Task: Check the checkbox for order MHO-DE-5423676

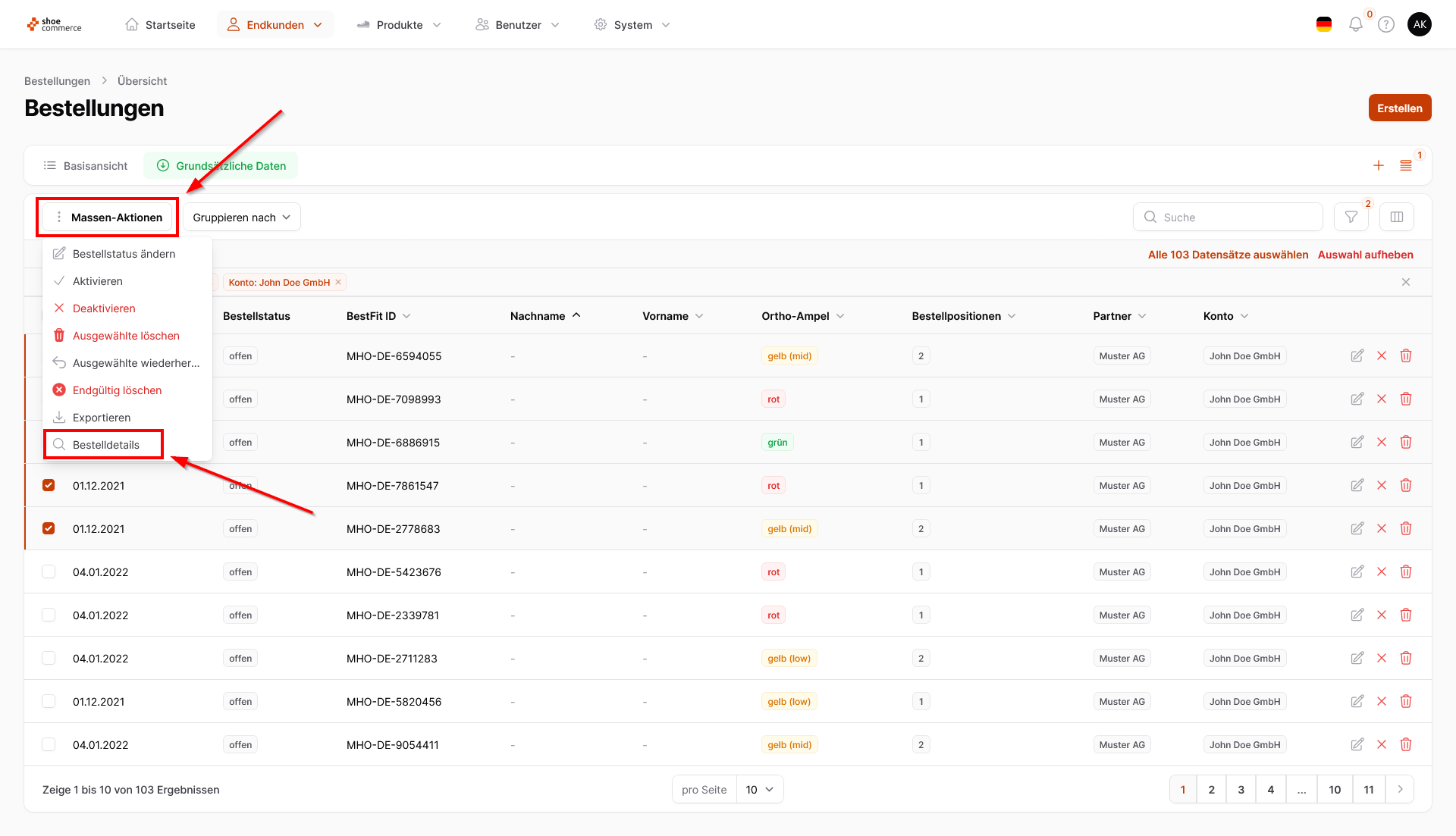Action: pyautogui.click(x=49, y=572)
